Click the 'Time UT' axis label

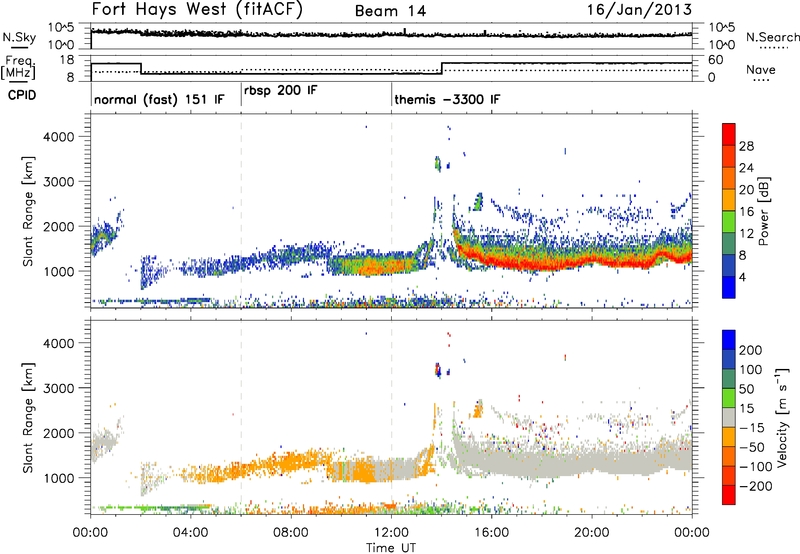[391, 547]
